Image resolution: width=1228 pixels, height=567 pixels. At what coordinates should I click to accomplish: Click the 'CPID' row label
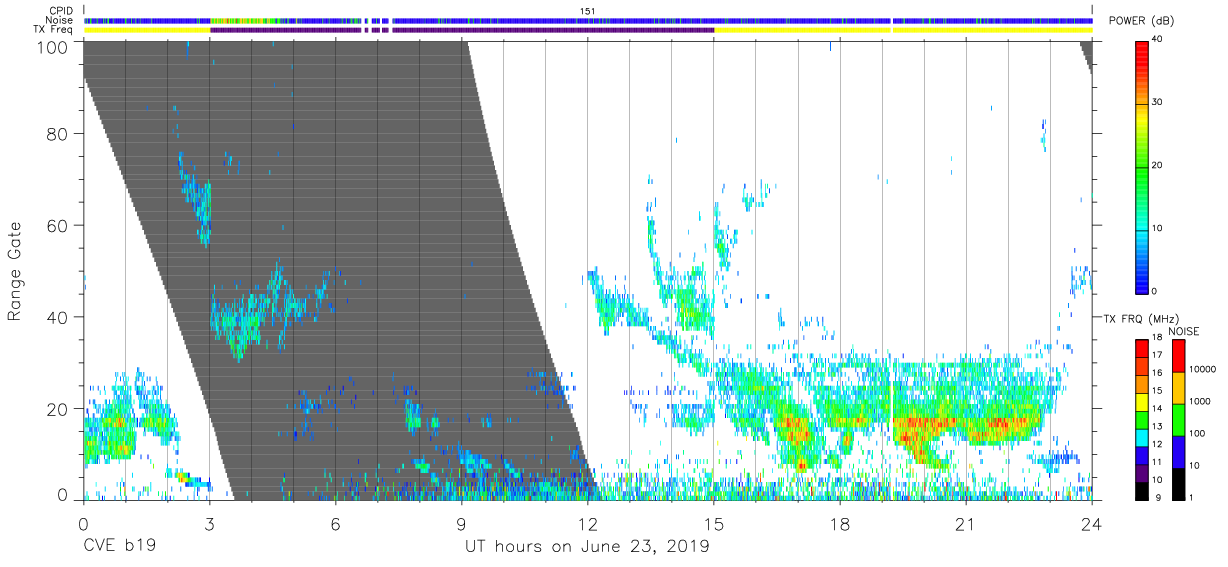coord(60,11)
